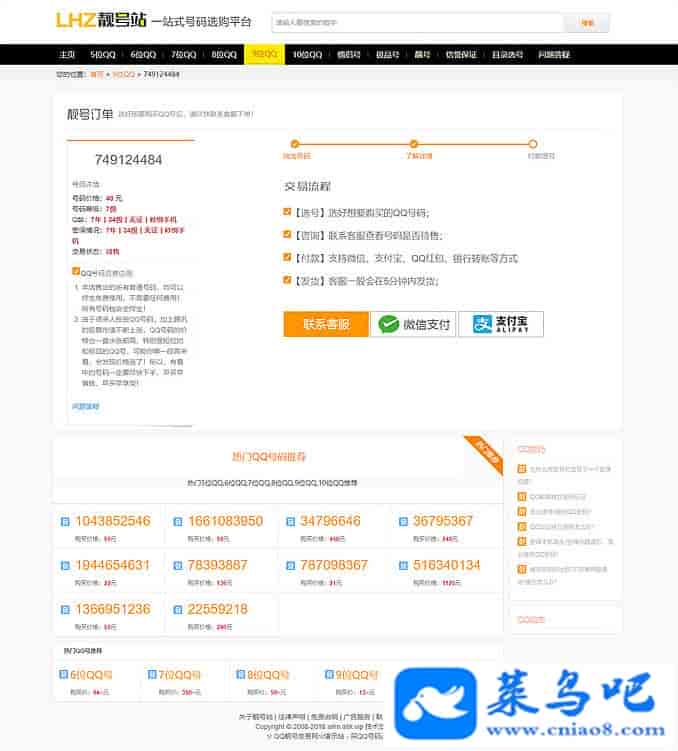Click the blue link under the left notice
678x751 pixels.
[86, 406]
